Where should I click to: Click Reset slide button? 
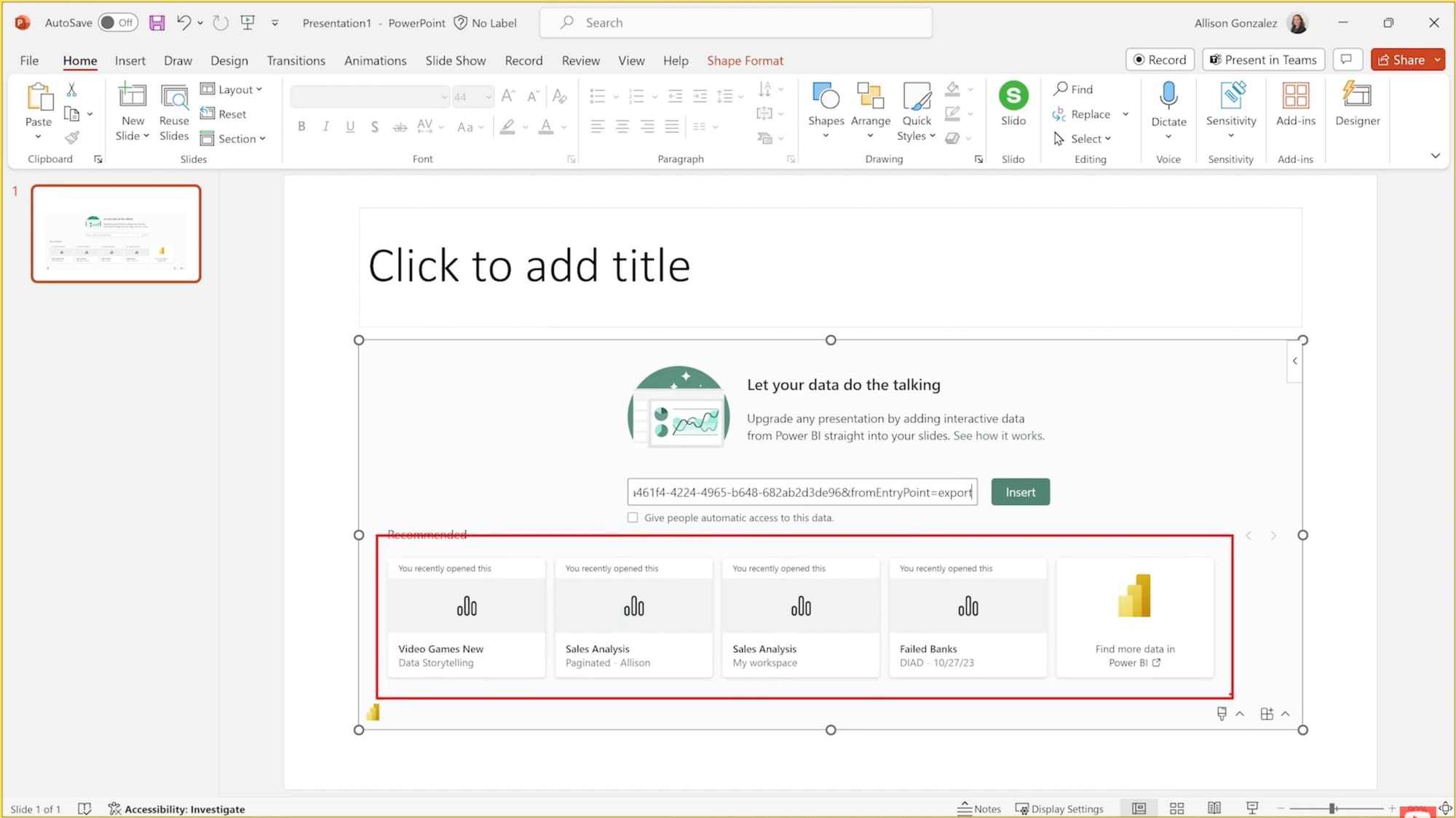pyautogui.click(x=223, y=114)
